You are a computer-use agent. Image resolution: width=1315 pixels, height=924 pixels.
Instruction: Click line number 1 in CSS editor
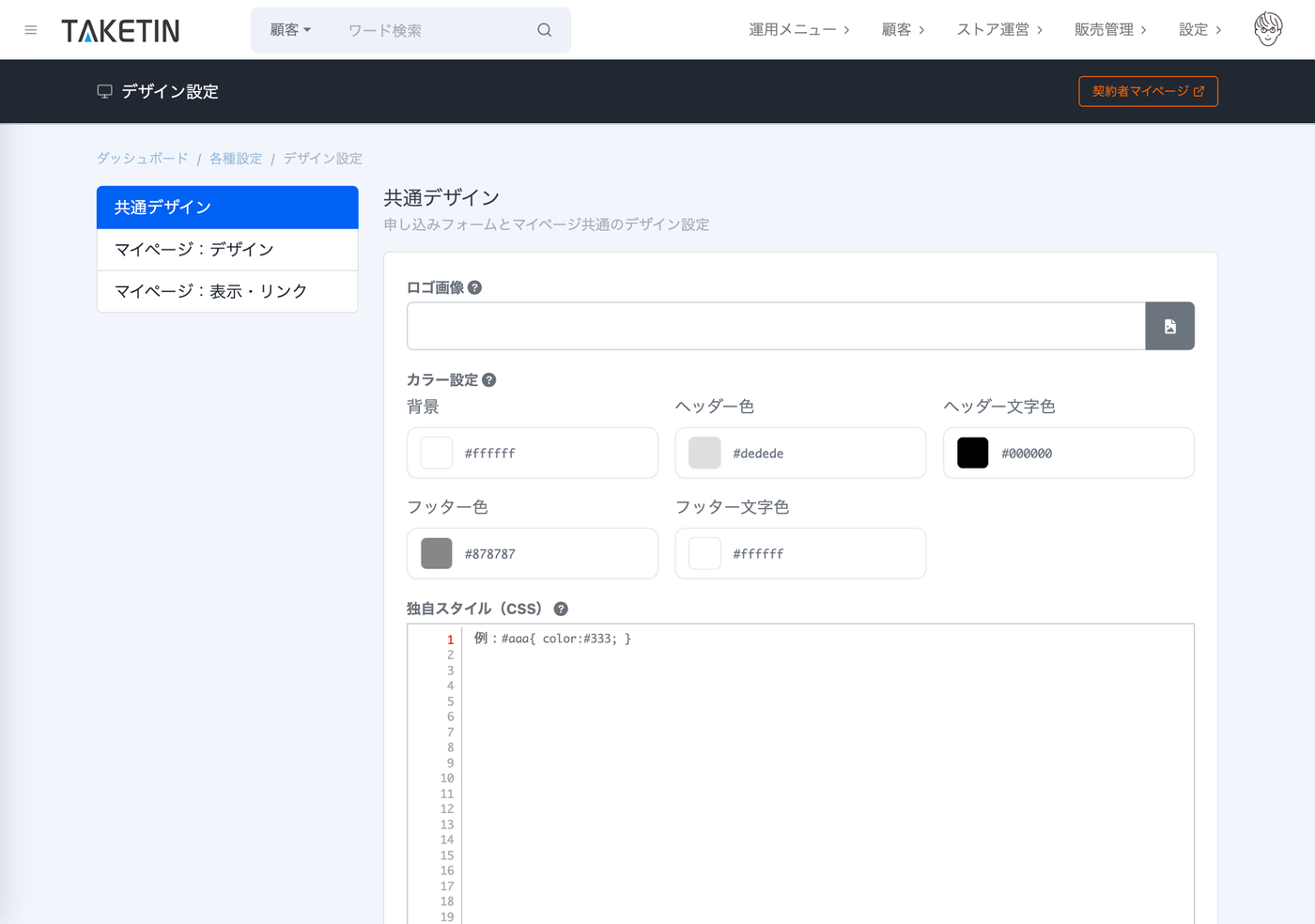(x=450, y=639)
